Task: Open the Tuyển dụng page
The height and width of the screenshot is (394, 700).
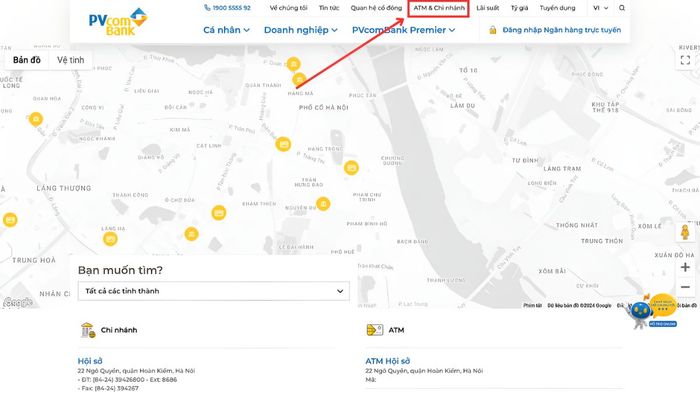Action: click(x=557, y=8)
